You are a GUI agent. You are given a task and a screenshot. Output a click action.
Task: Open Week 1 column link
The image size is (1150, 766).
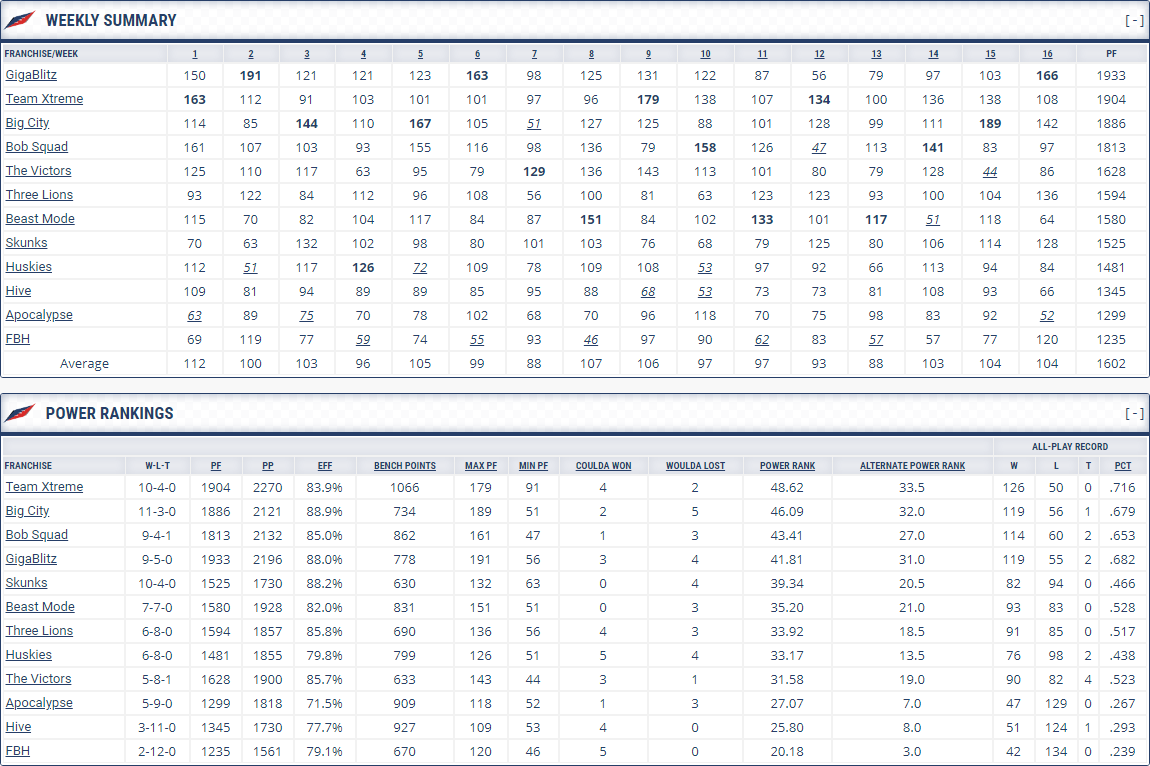coord(194,54)
